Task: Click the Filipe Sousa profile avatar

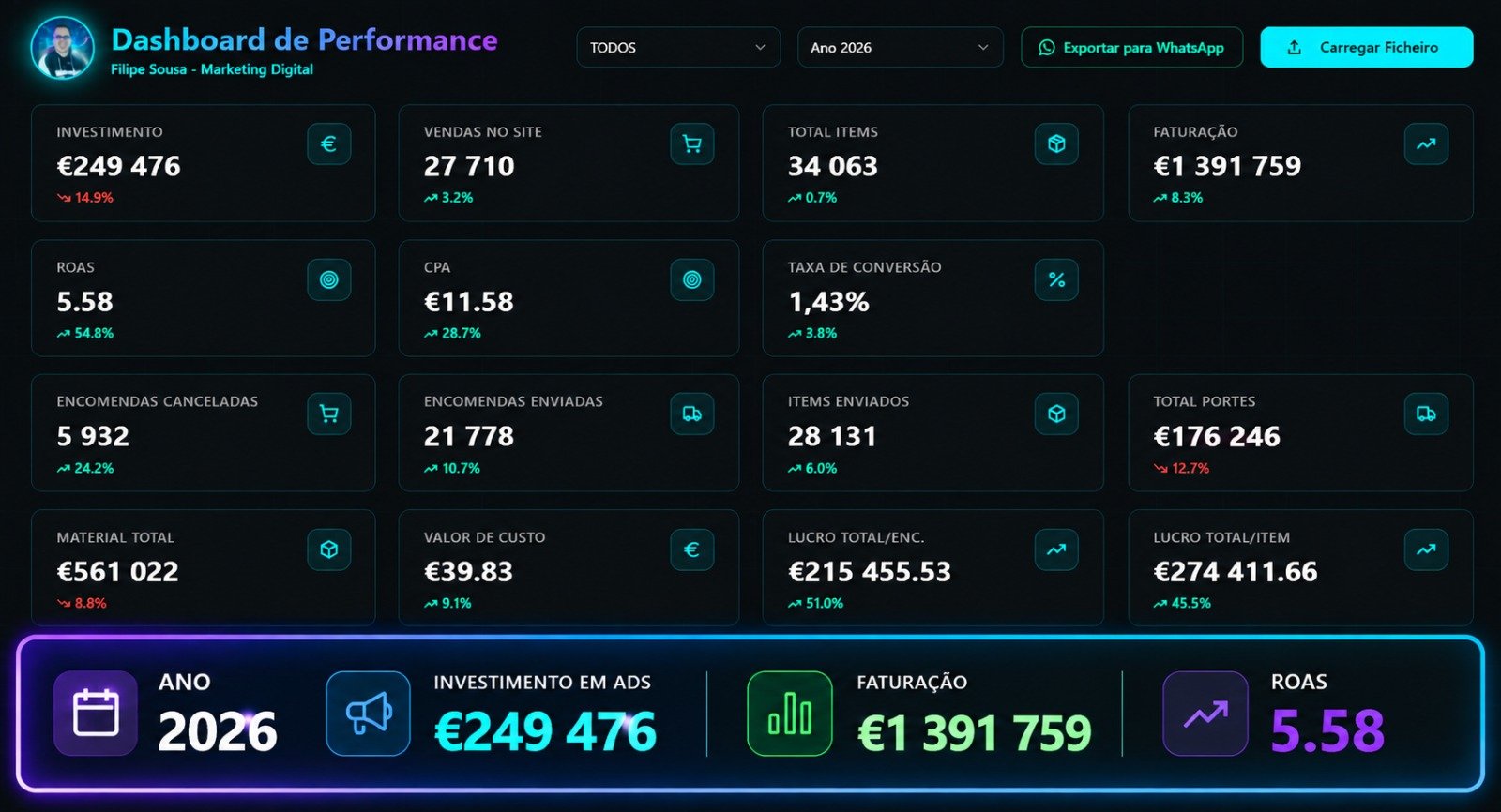Action: [63, 48]
